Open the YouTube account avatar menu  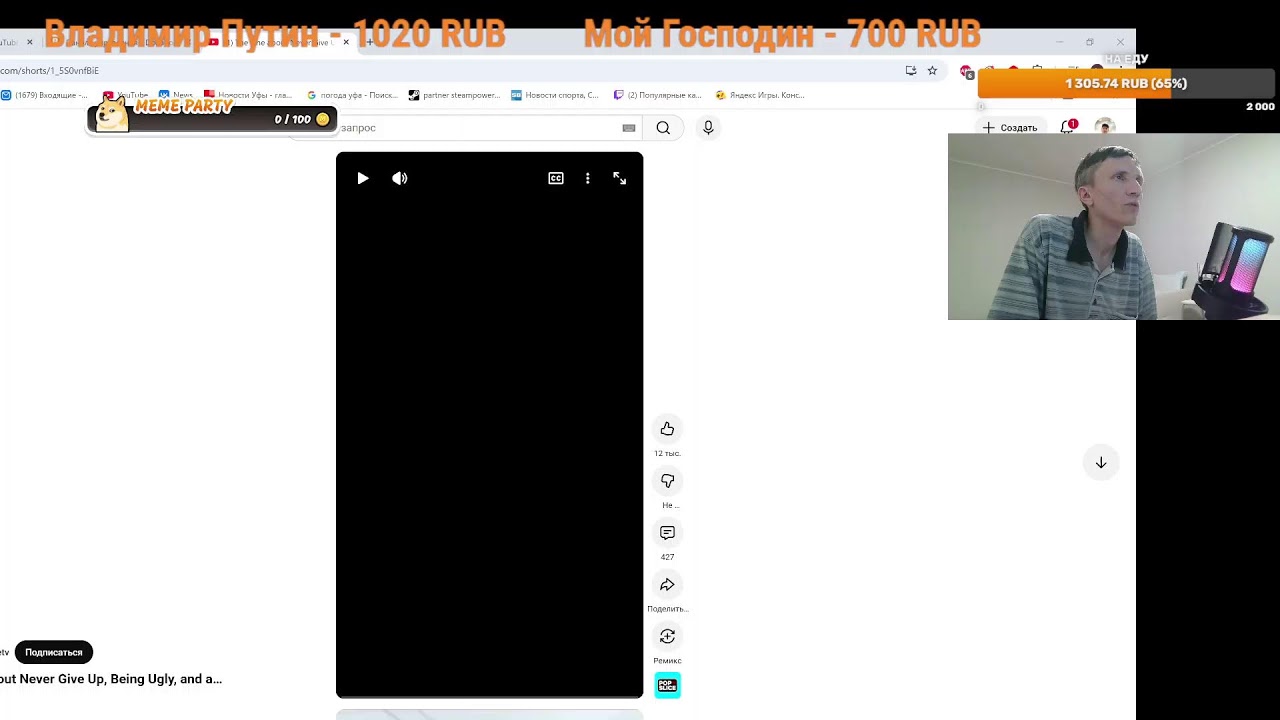[x=1104, y=127]
